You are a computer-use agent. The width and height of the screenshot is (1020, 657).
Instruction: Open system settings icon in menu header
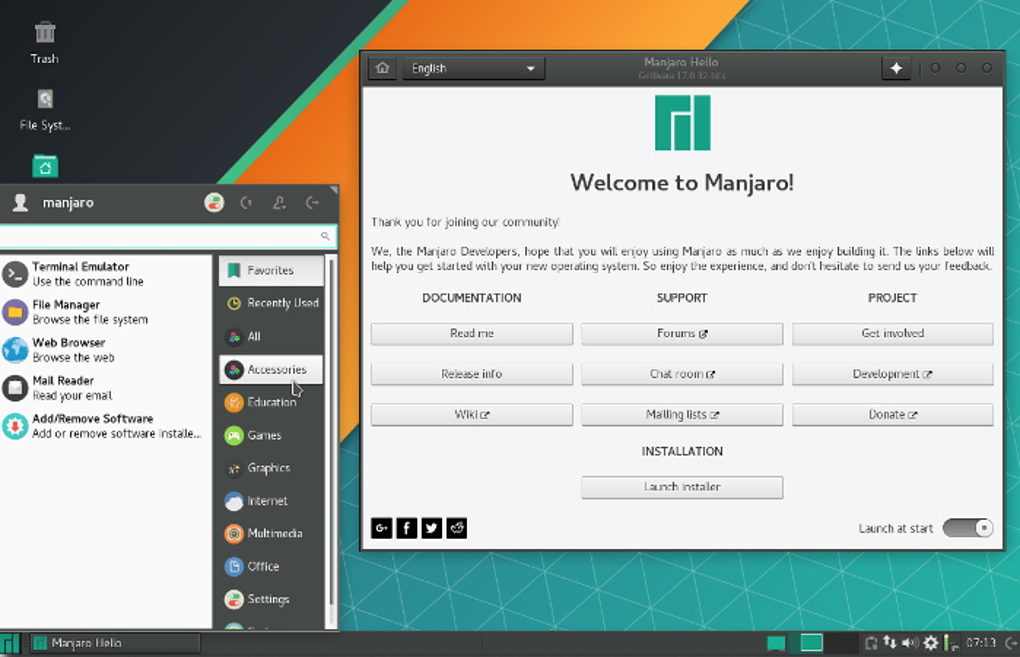tap(214, 203)
